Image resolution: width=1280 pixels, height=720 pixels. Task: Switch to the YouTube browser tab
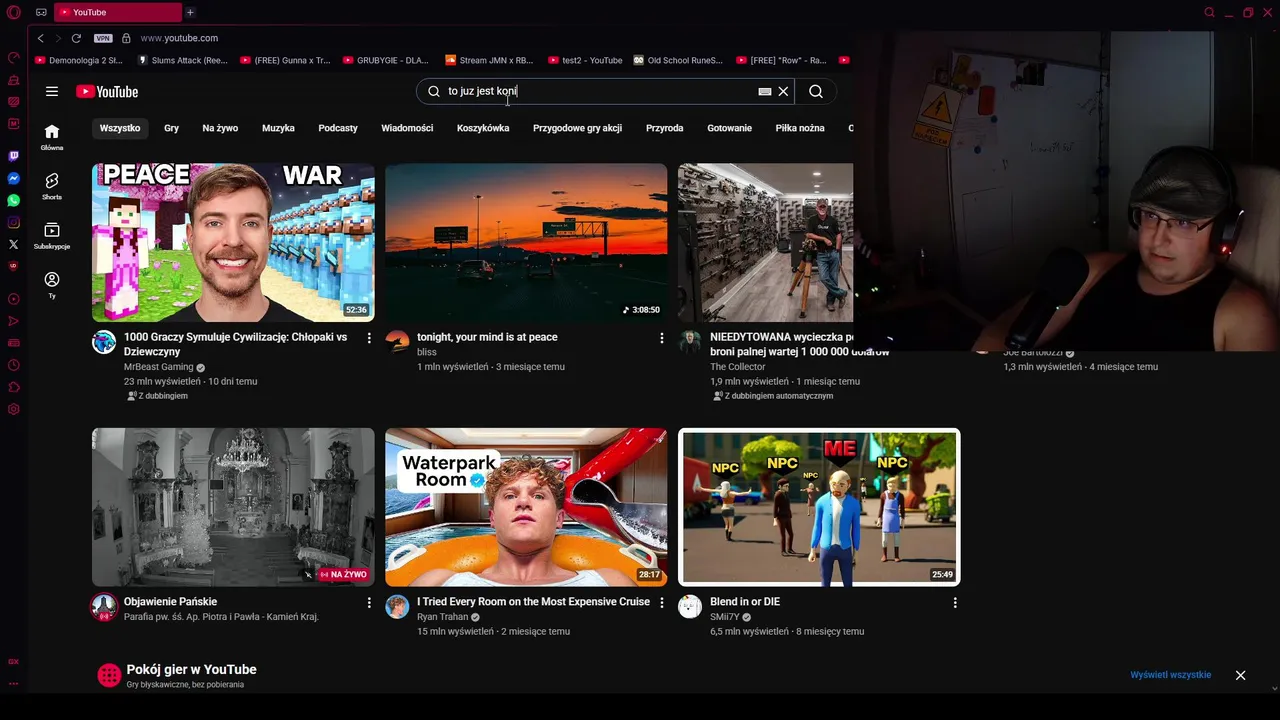117,12
